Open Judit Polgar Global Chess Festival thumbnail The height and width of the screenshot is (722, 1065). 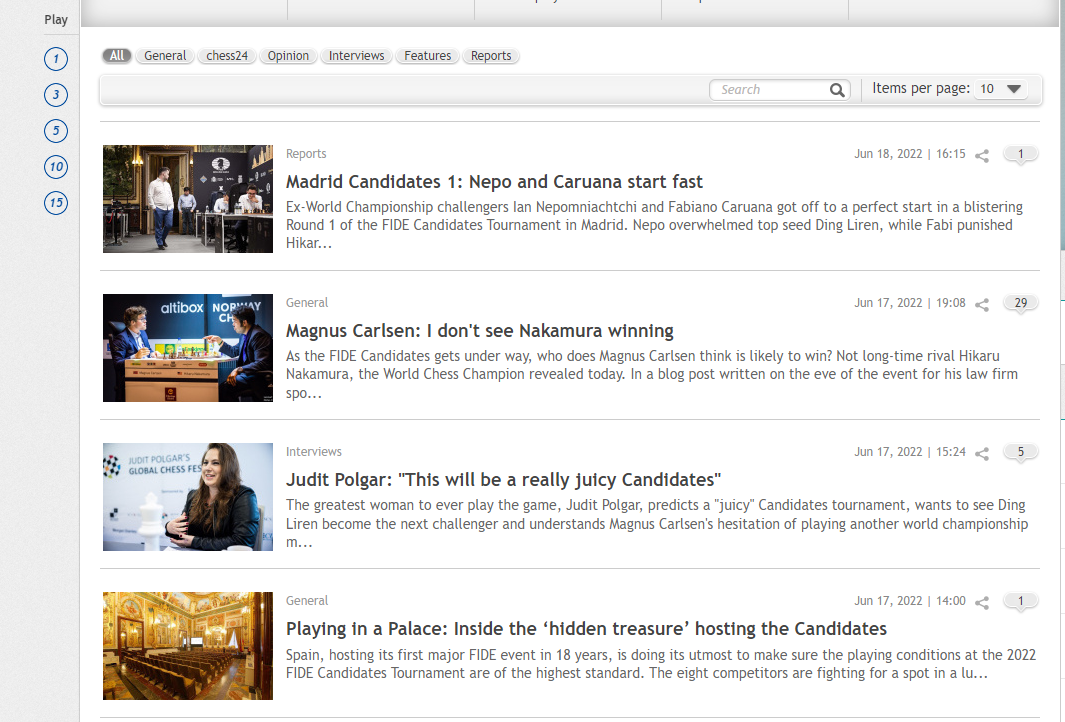coord(187,497)
